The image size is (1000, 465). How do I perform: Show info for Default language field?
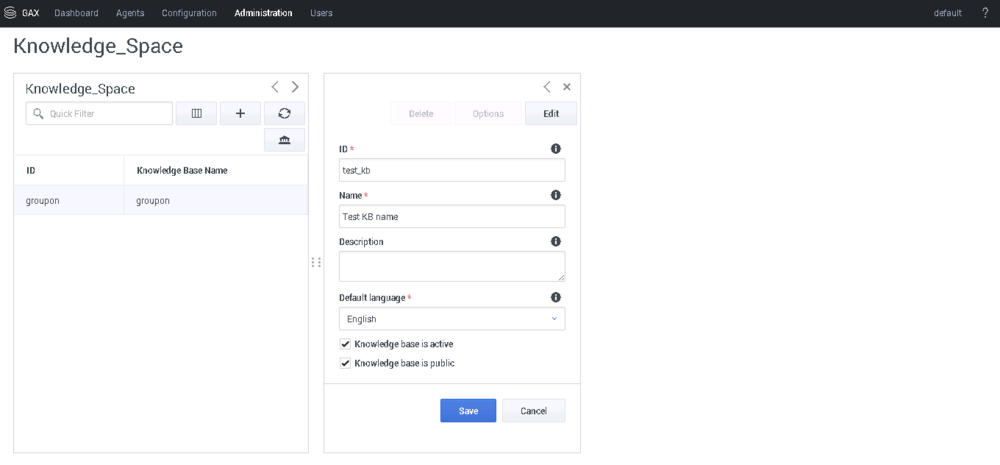(x=556, y=297)
